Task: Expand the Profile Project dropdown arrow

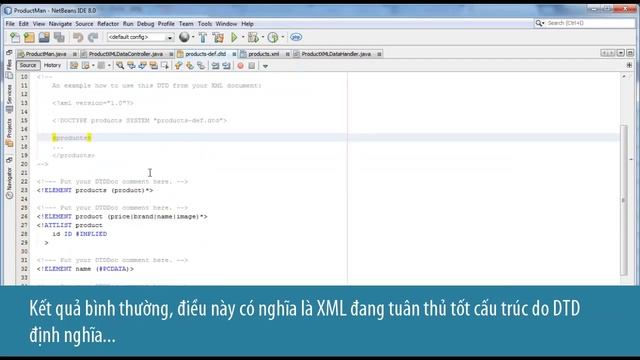Action: tap(282, 37)
